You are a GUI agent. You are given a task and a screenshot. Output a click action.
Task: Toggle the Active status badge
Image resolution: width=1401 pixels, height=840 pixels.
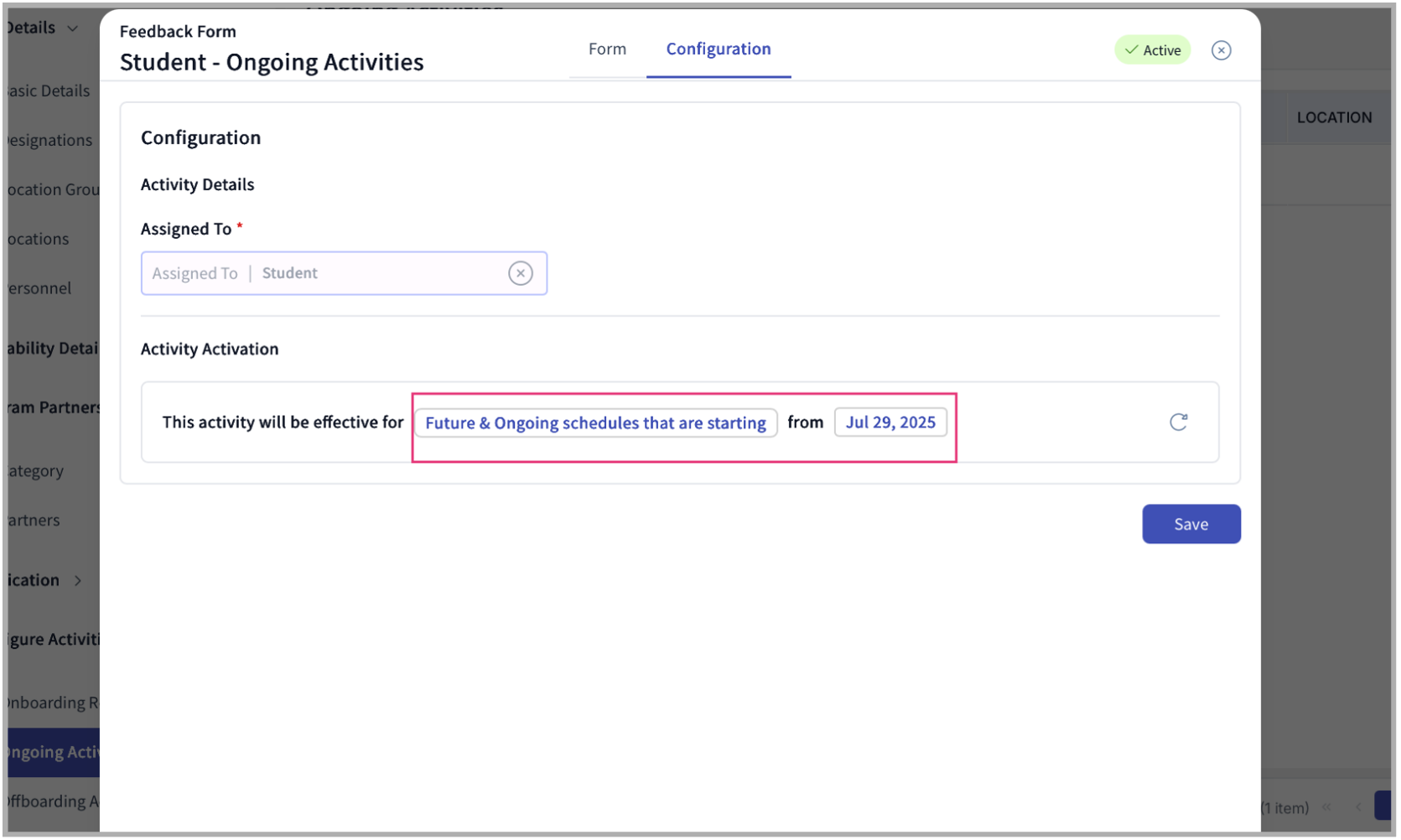[x=1153, y=49]
